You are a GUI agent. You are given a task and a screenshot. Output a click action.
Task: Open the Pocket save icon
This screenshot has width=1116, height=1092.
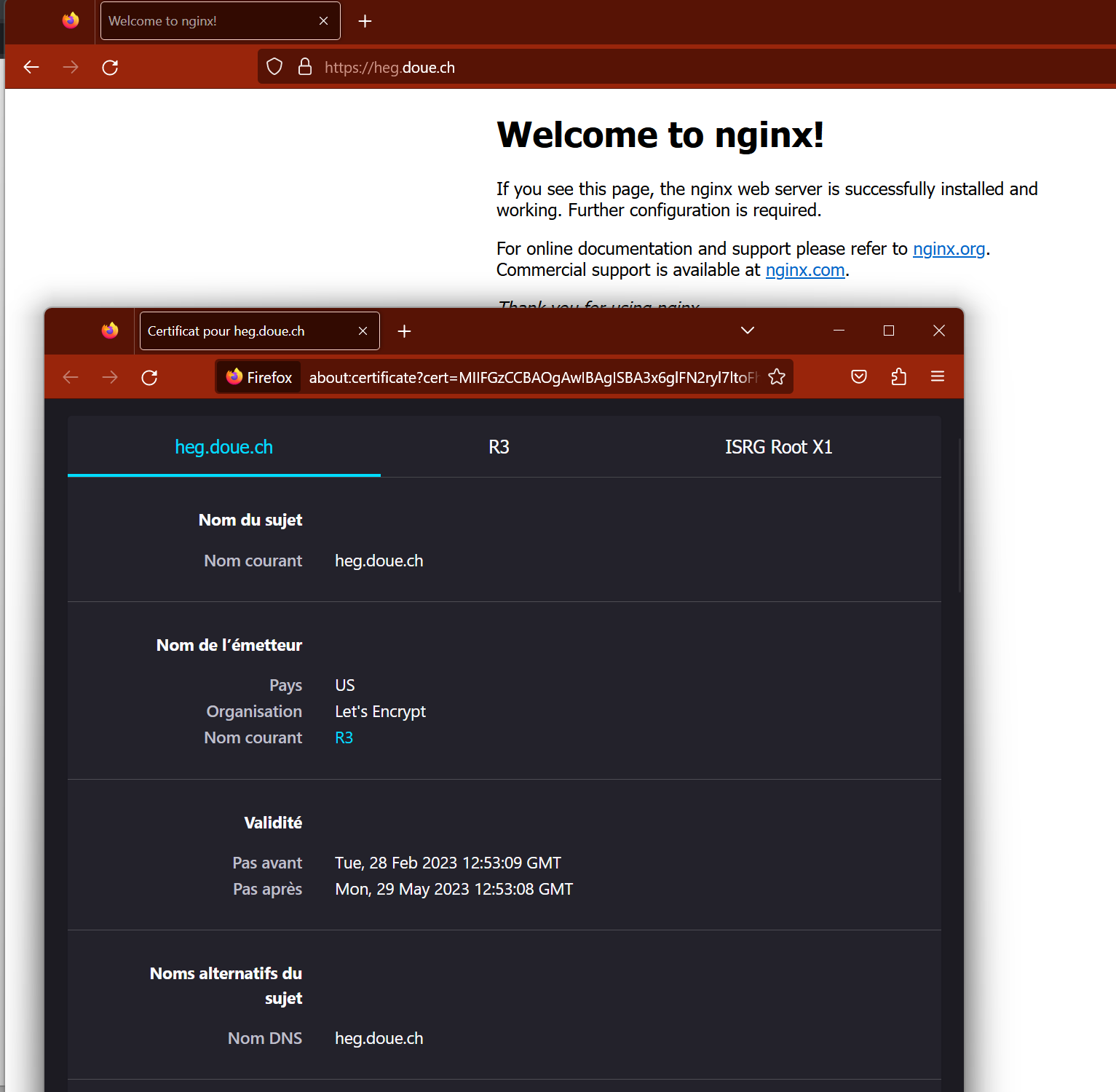click(x=859, y=376)
